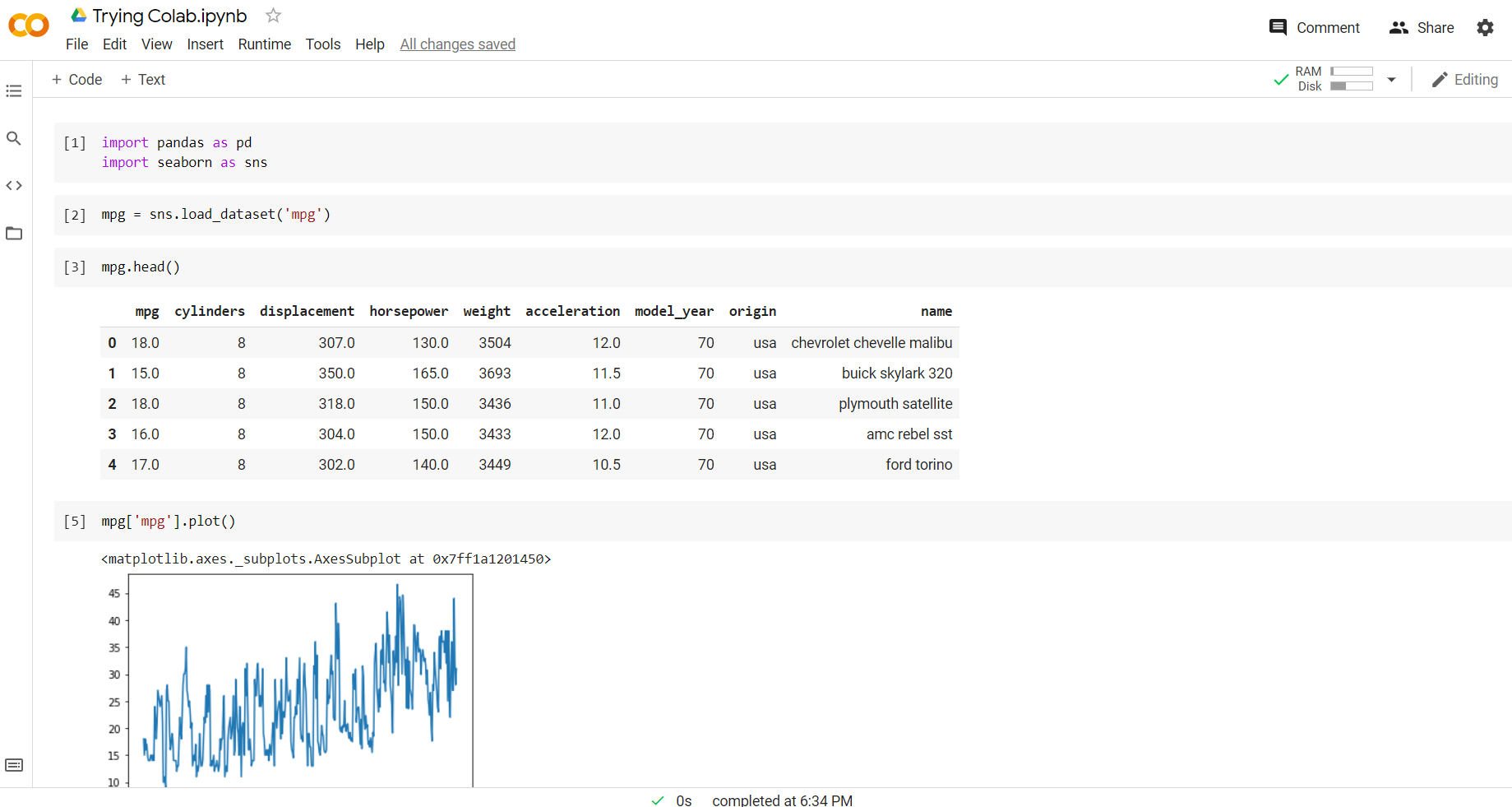The height and width of the screenshot is (807, 1512).
Task: Open the Runtime menu
Action: (264, 44)
